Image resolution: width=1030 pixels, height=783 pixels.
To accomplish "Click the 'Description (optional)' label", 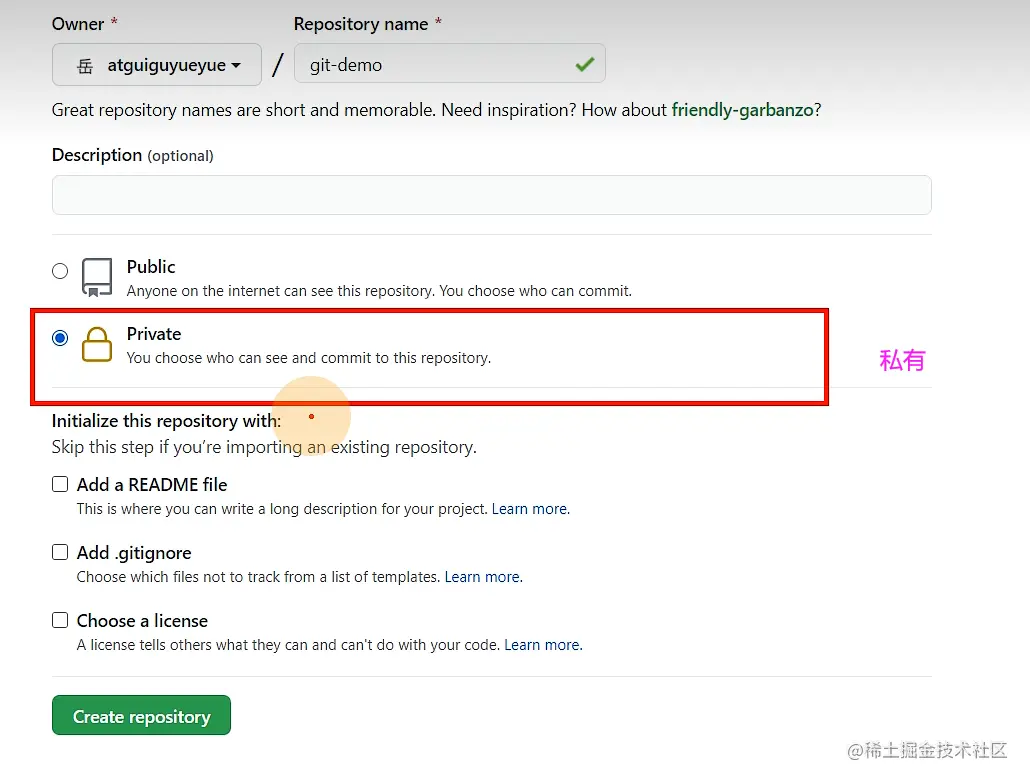I will tap(133, 155).
